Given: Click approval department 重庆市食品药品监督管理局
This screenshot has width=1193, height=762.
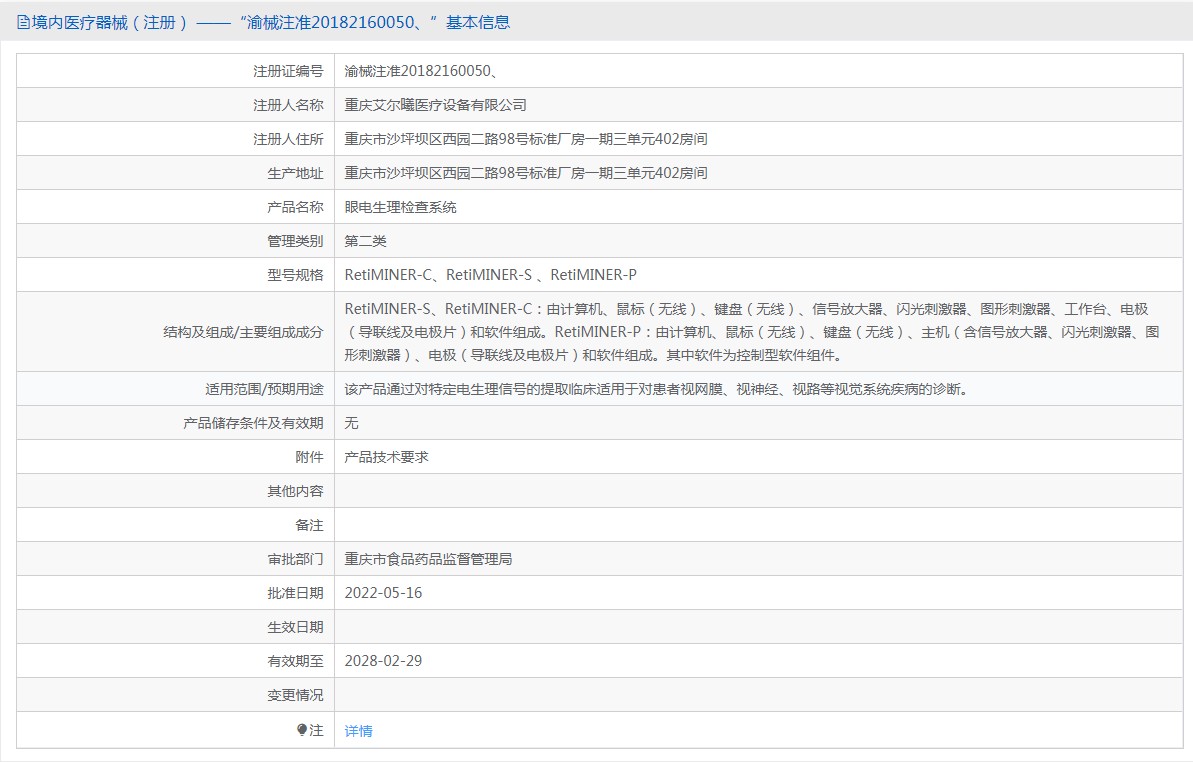Looking at the screenshot, I should pos(428,559).
